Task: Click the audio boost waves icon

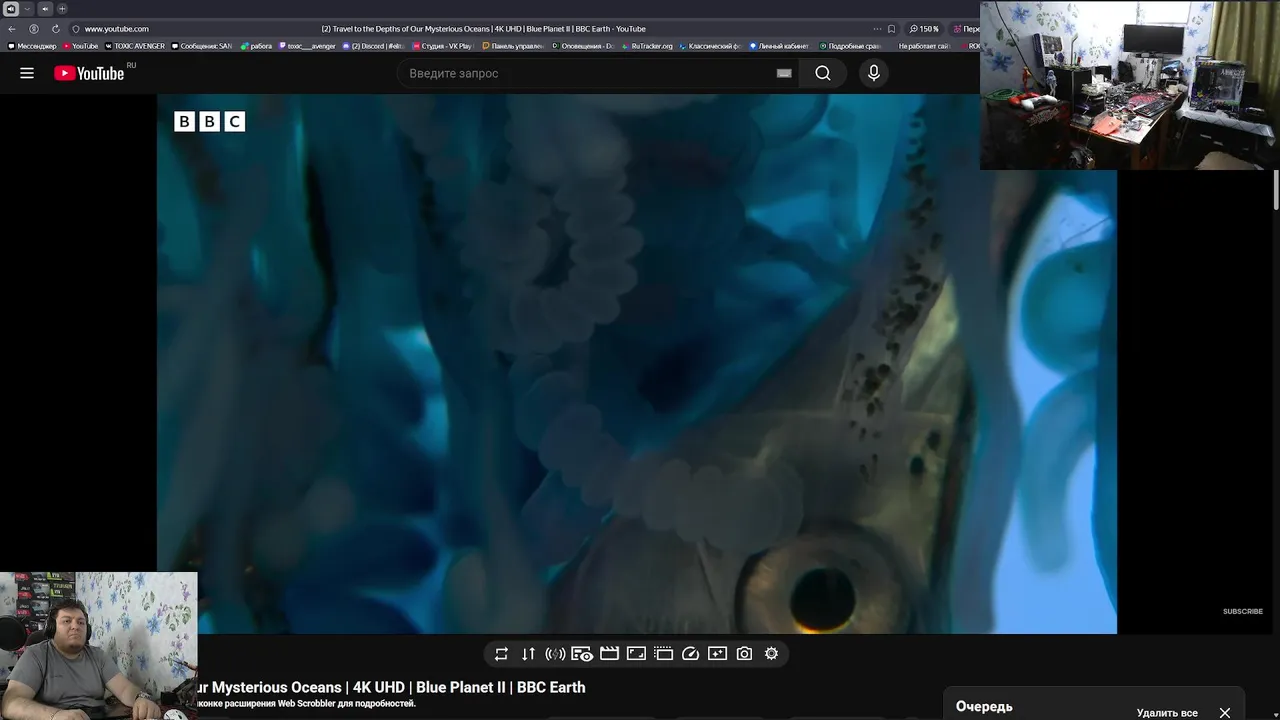Action: coord(555,654)
